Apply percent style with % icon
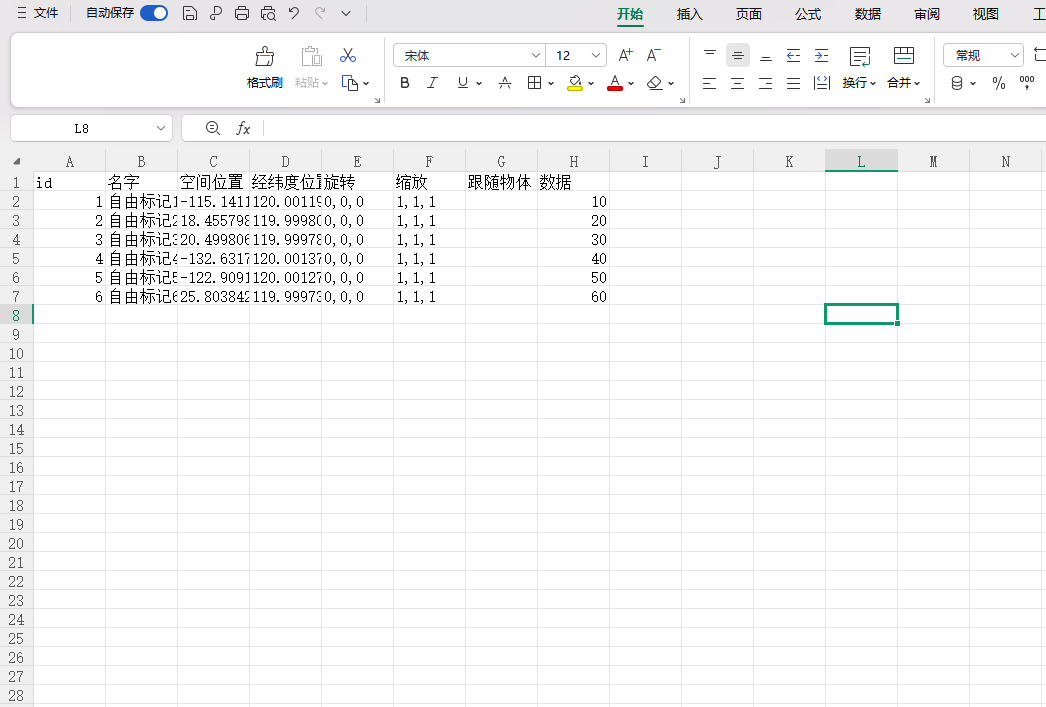The image size is (1046, 707). 998,84
